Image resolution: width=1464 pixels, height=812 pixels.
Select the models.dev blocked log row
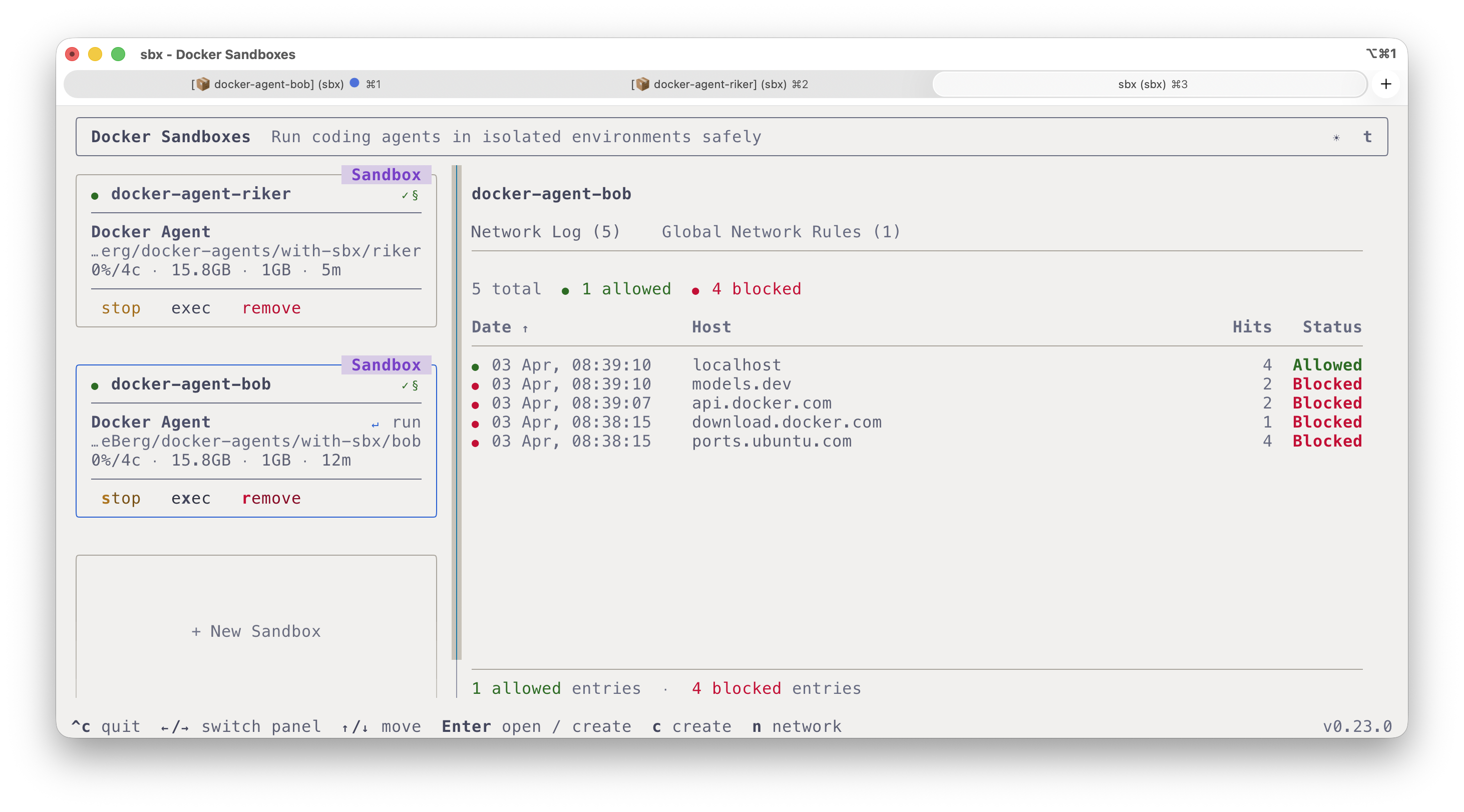point(741,384)
